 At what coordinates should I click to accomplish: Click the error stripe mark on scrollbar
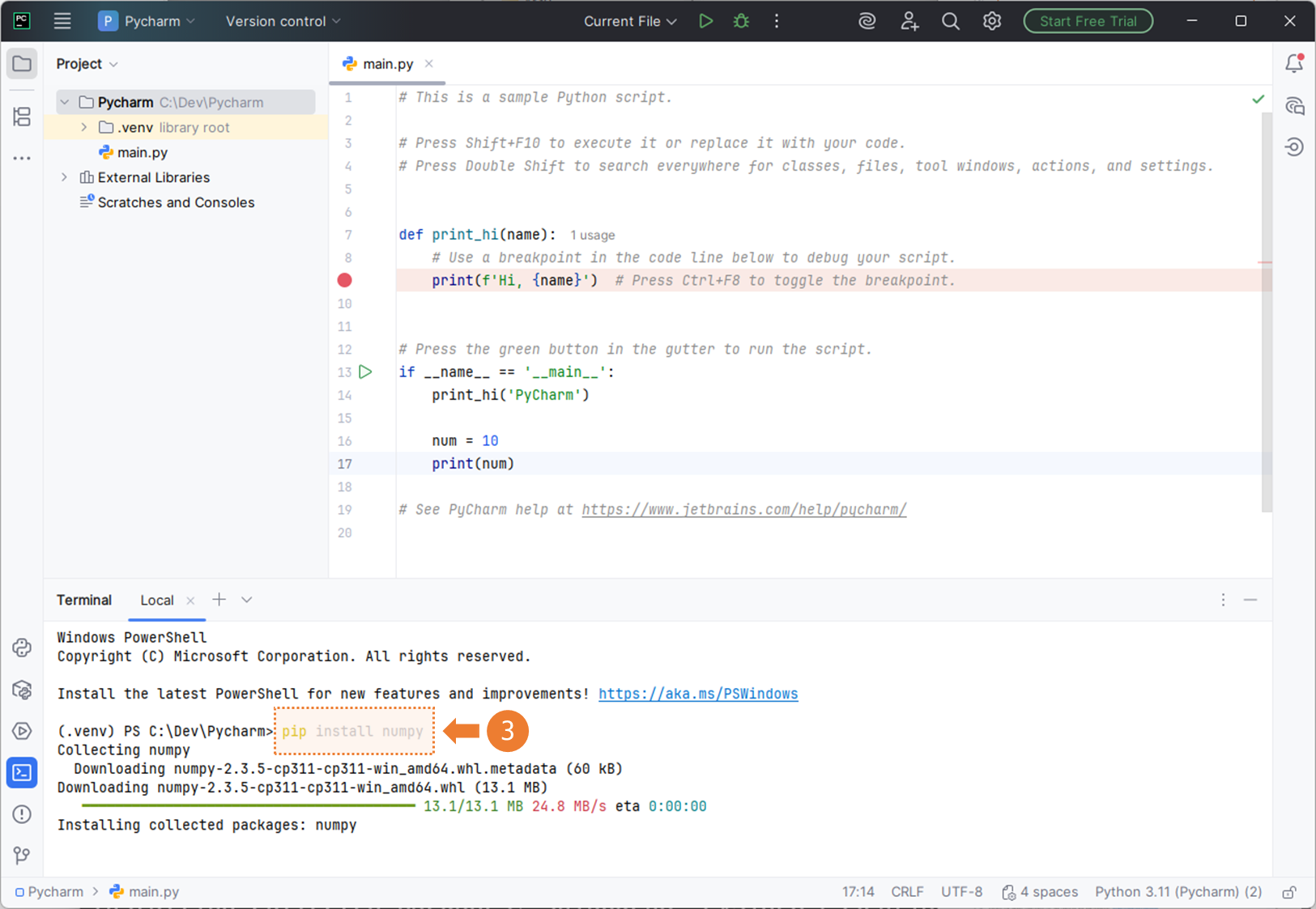click(x=1265, y=262)
